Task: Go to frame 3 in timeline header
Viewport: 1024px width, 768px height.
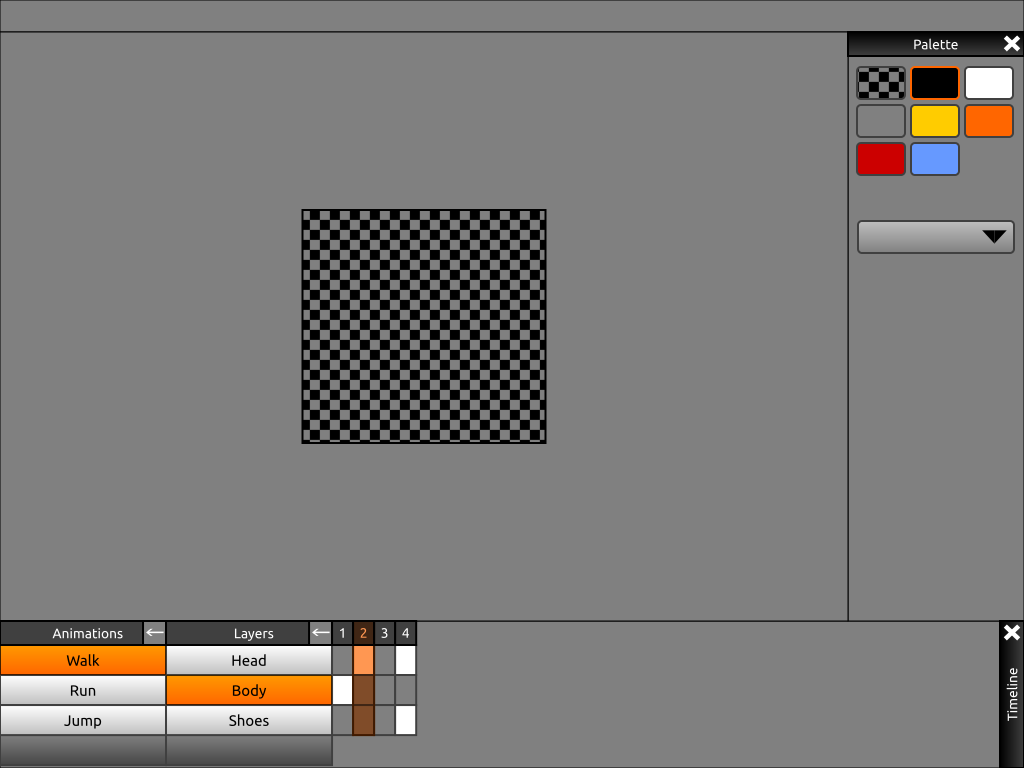Action: tap(385, 633)
